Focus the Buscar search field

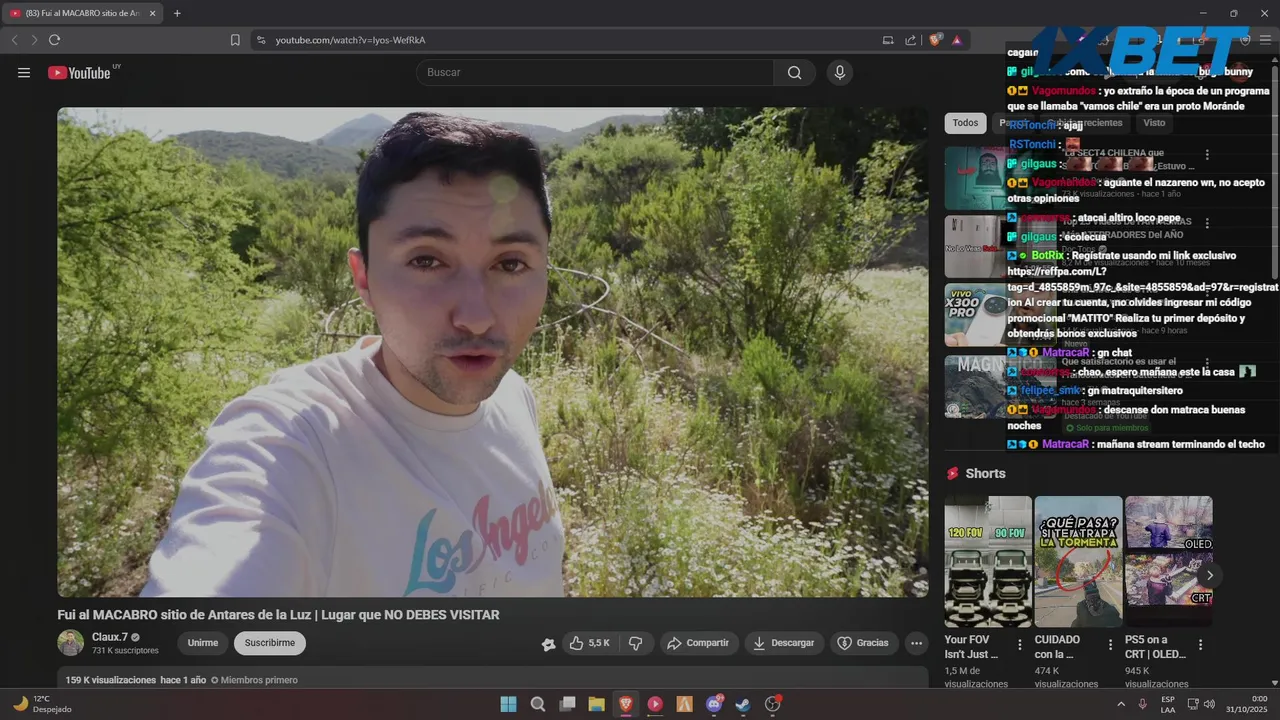click(x=595, y=72)
